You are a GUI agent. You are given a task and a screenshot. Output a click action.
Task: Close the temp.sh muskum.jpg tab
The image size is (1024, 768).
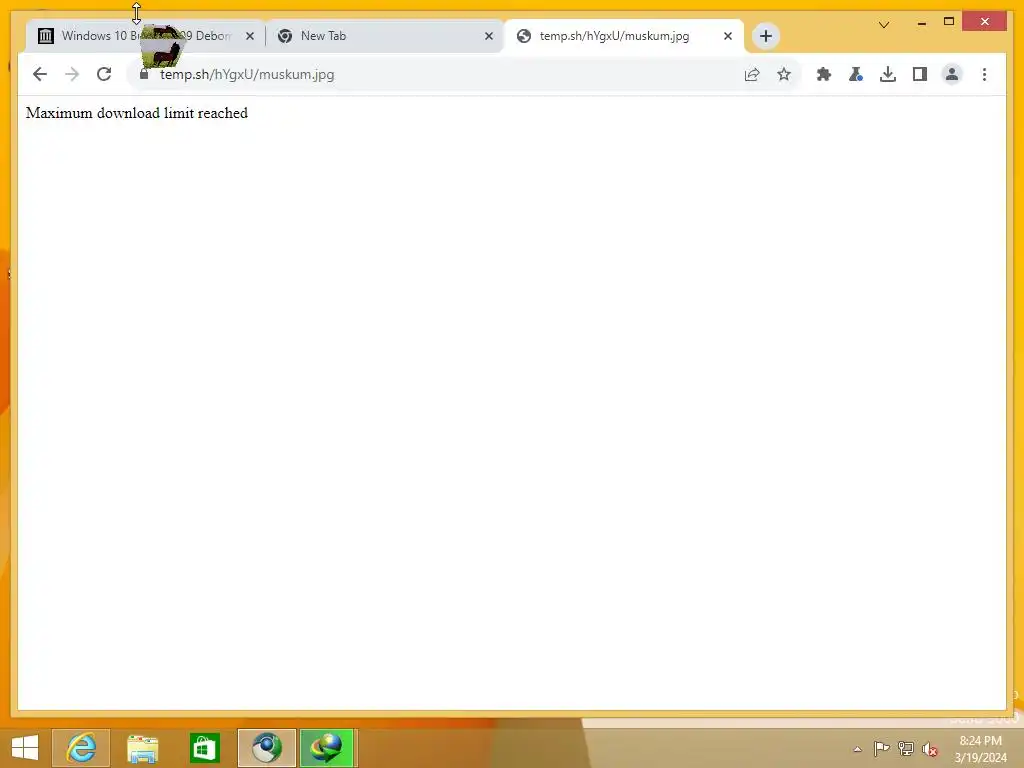click(728, 36)
